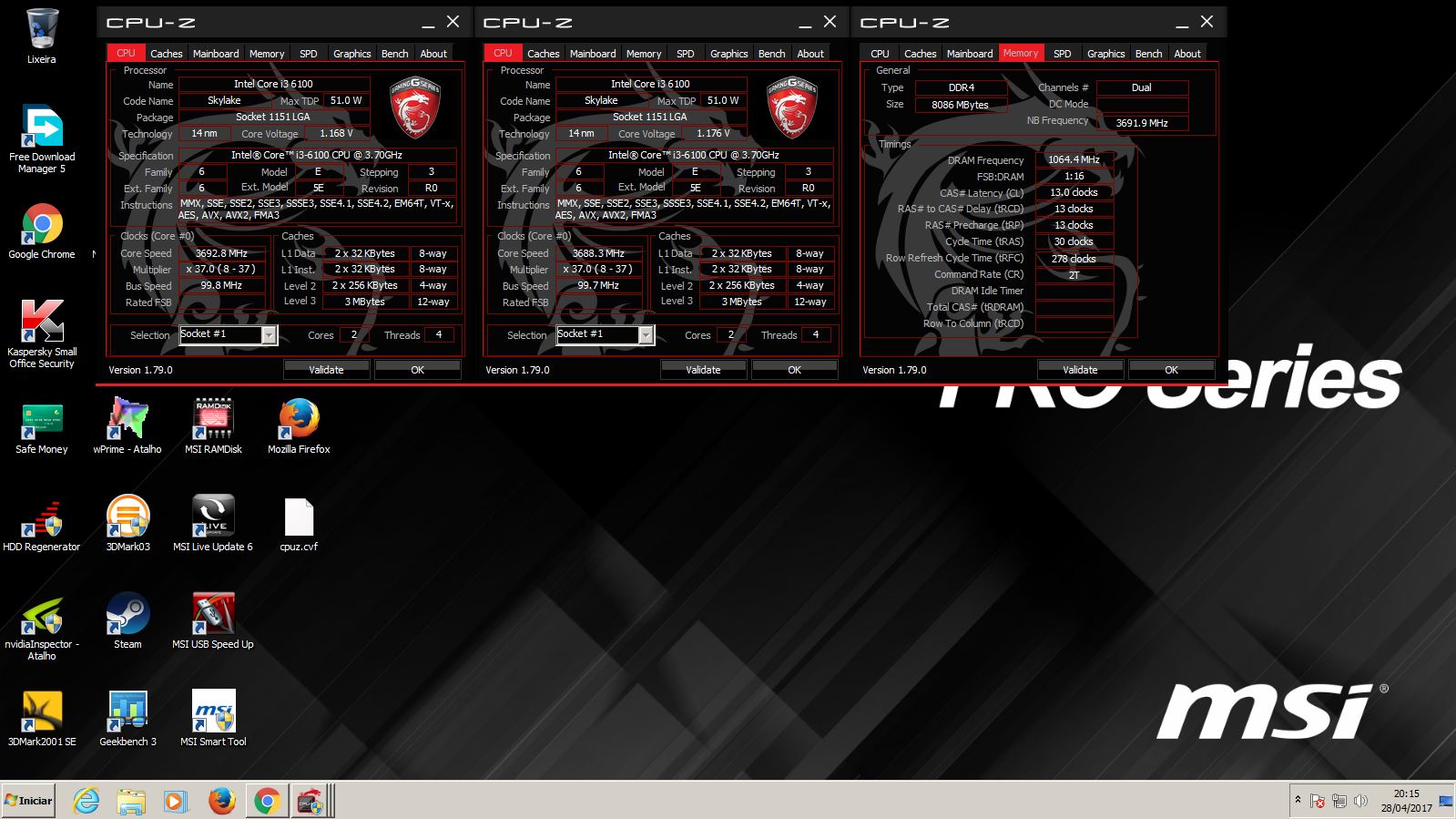The height and width of the screenshot is (819, 1456).
Task: Click Cycle Time tRAS value 30 clocks
Action: pyautogui.click(x=1074, y=241)
